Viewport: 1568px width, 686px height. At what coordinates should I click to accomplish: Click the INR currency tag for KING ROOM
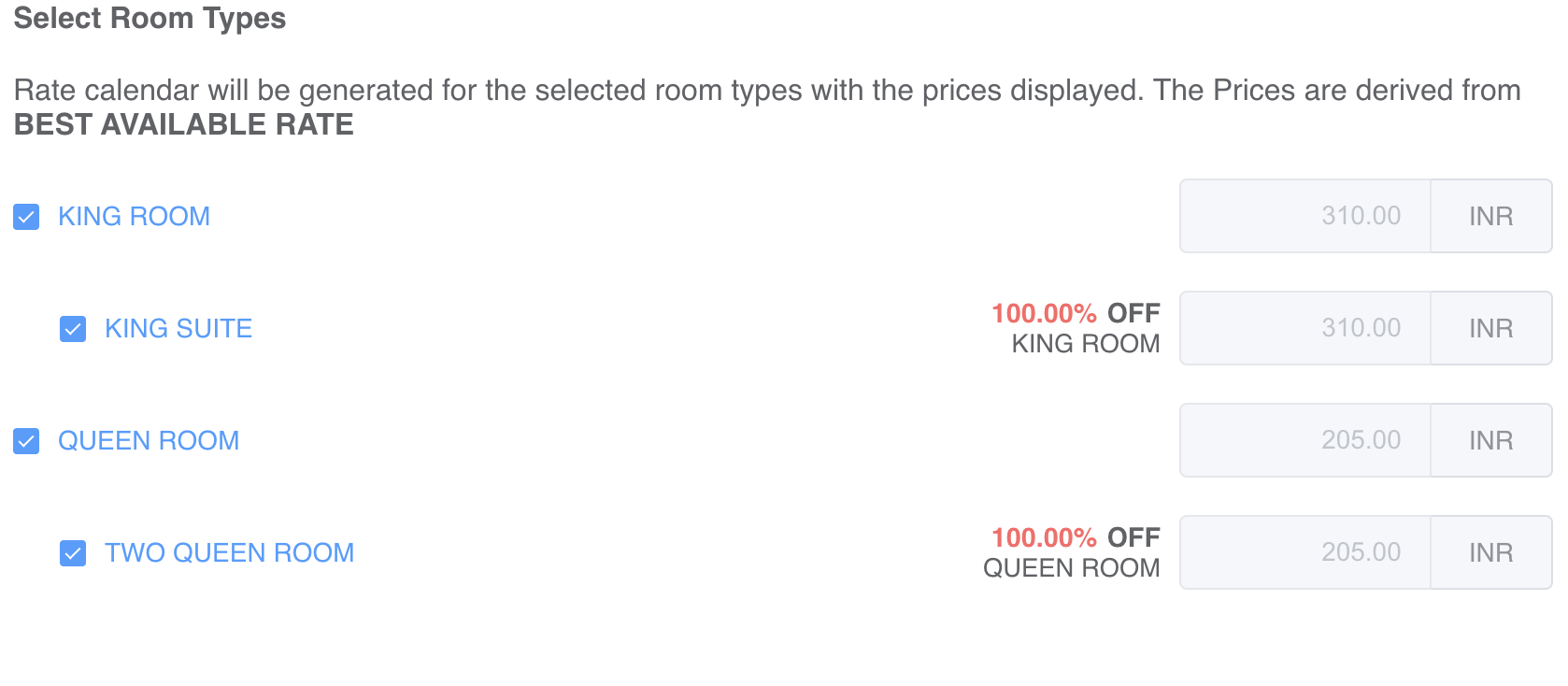click(1491, 216)
